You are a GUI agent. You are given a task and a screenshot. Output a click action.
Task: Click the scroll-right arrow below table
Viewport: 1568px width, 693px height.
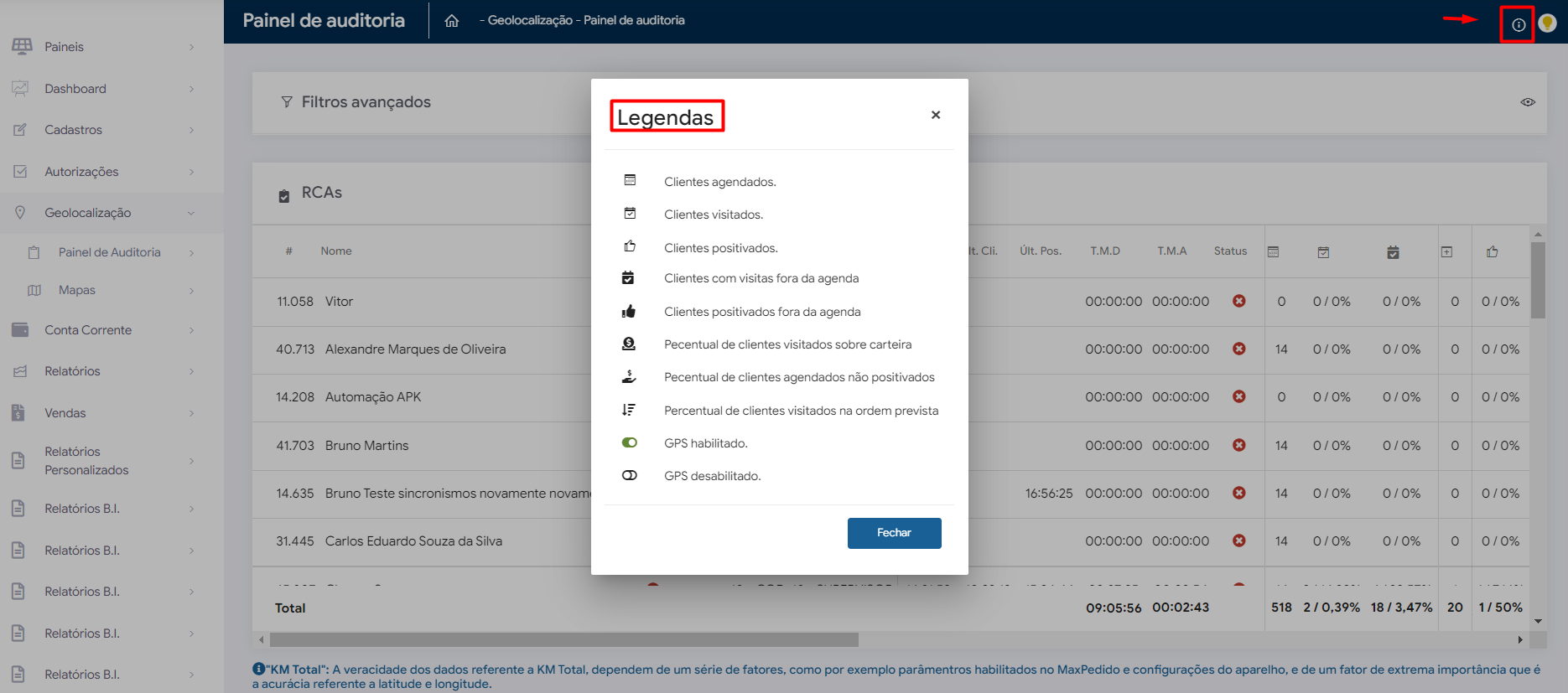1520,639
